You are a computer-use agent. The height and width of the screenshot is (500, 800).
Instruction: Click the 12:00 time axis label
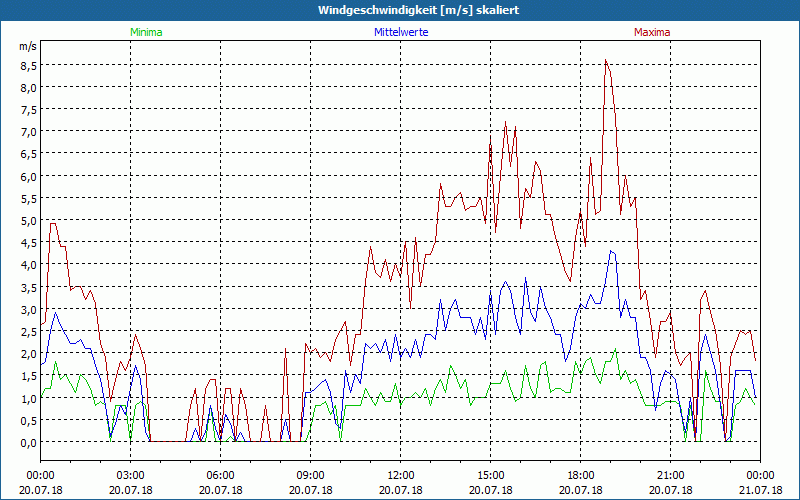point(401,476)
